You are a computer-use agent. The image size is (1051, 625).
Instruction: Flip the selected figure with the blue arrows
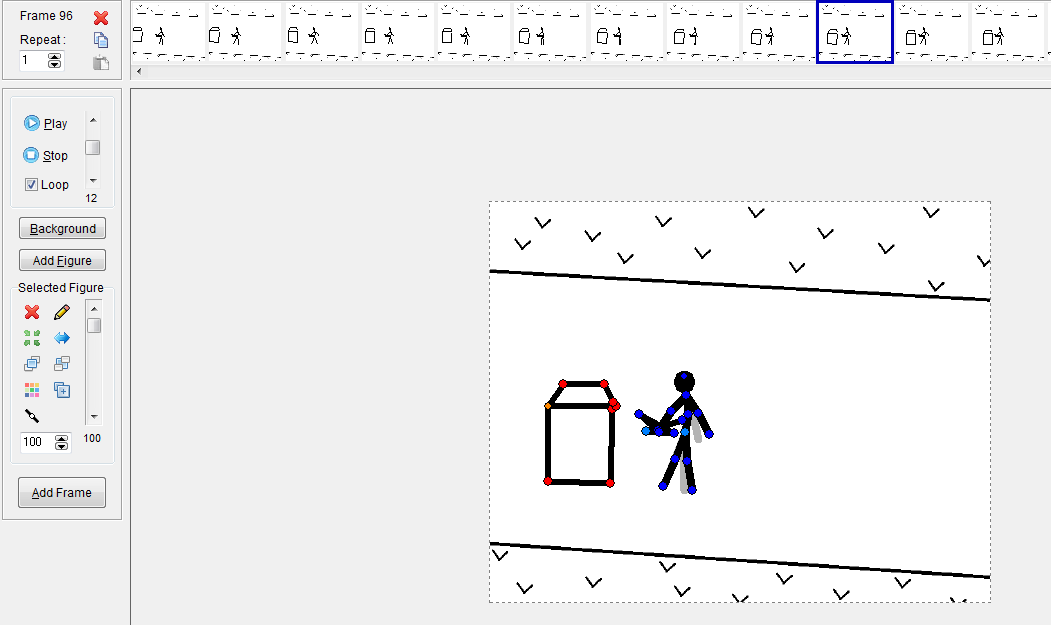click(x=62, y=338)
